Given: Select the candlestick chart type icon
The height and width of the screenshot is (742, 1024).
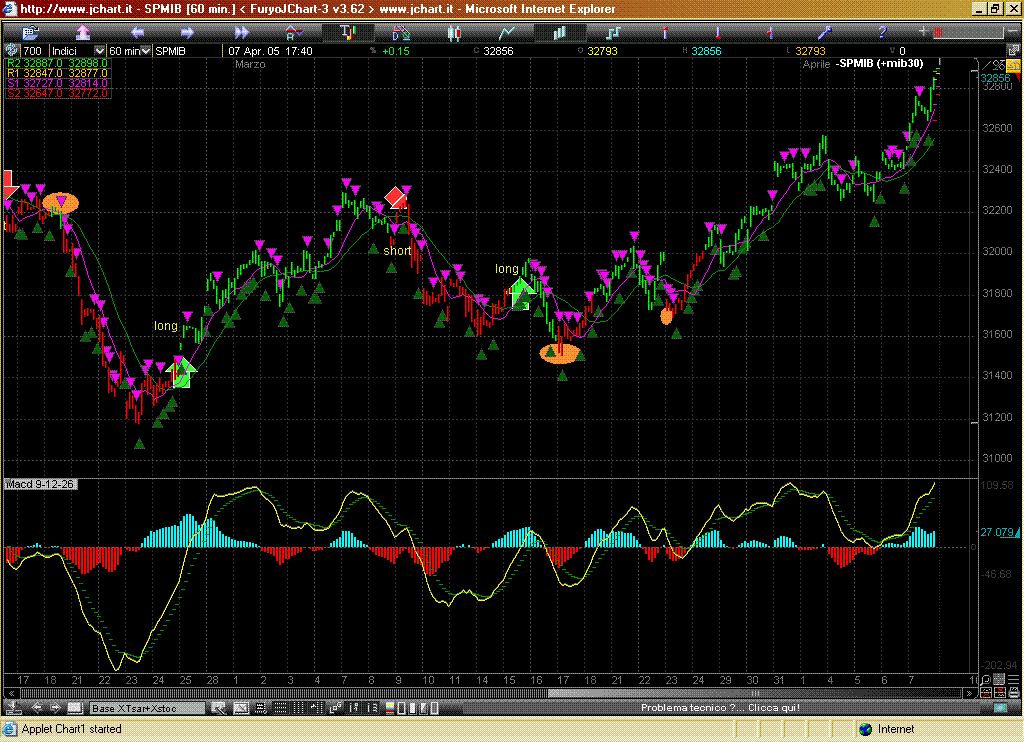Looking at the screenshot, I should pos(454,32).
